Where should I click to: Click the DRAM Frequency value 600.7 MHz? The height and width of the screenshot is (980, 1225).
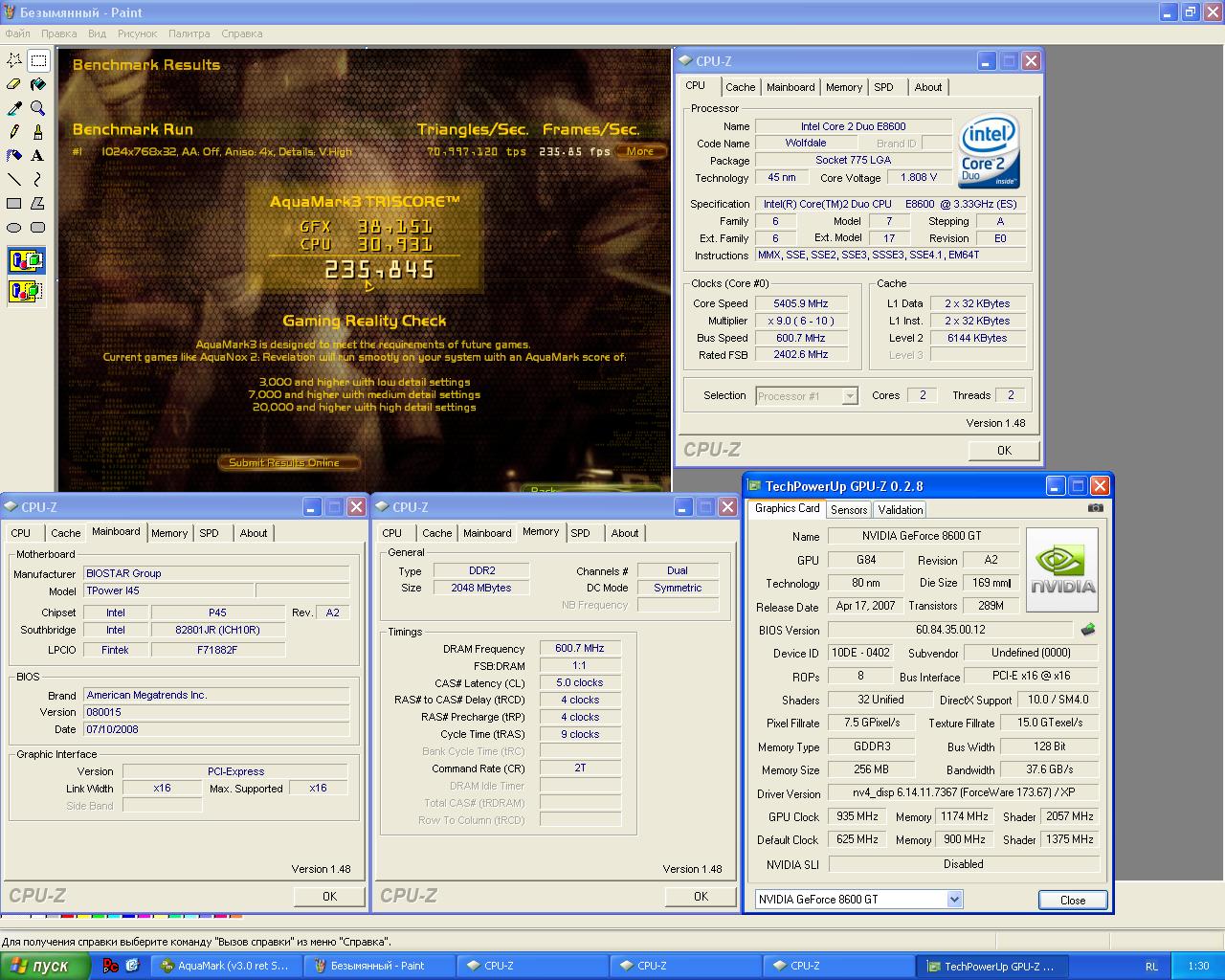click(580, 648)
